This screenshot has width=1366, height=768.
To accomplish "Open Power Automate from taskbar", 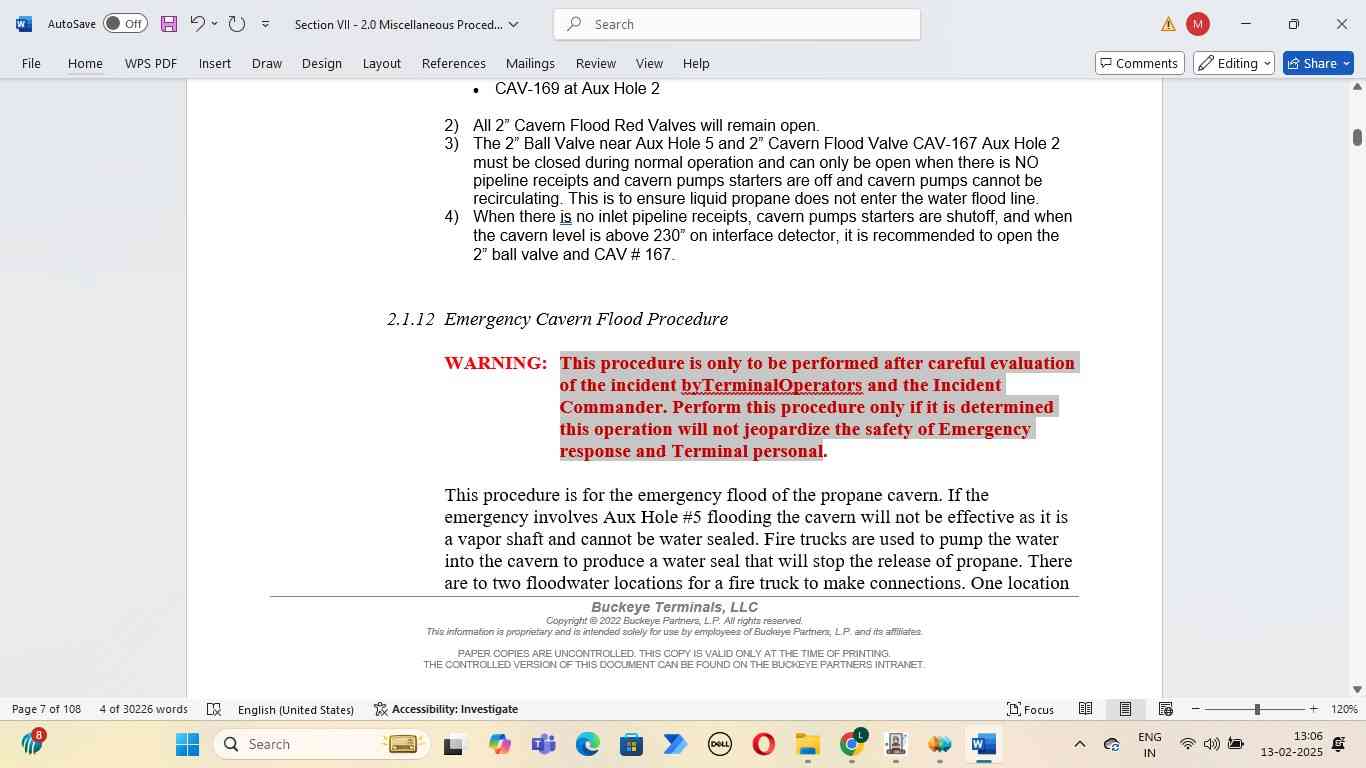I will [675, 744].
